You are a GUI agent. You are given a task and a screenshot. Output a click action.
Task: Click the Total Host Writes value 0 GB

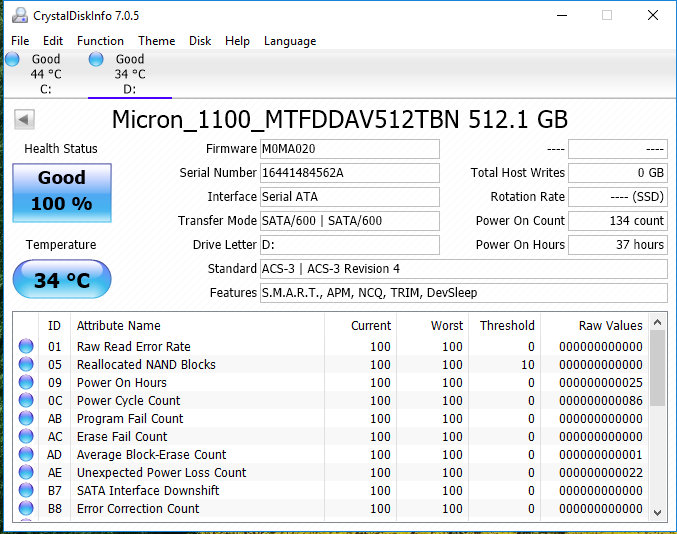(x=618, y=173)
